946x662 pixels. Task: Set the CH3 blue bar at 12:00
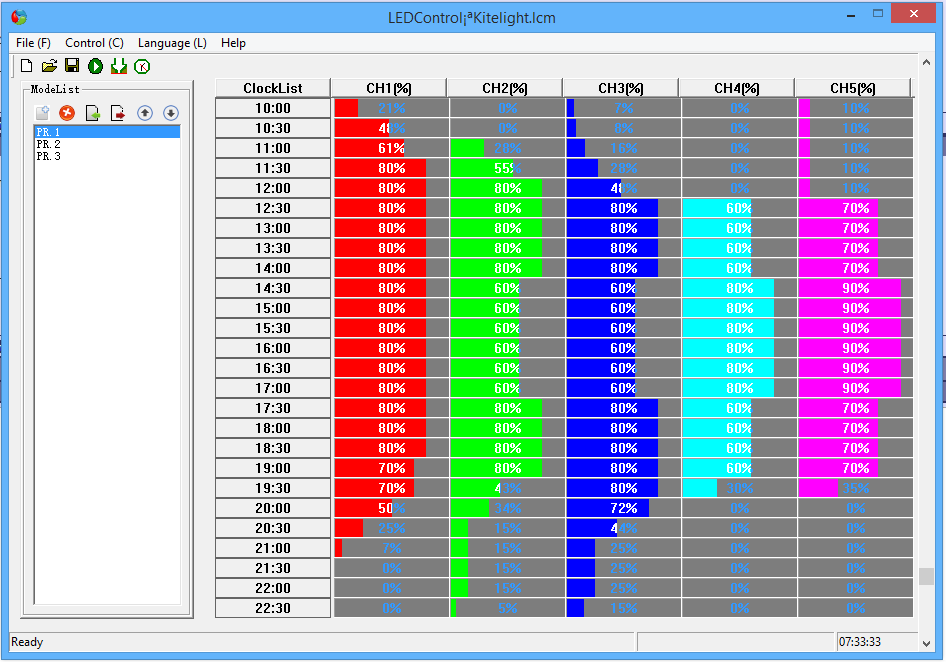click(623, 188)
